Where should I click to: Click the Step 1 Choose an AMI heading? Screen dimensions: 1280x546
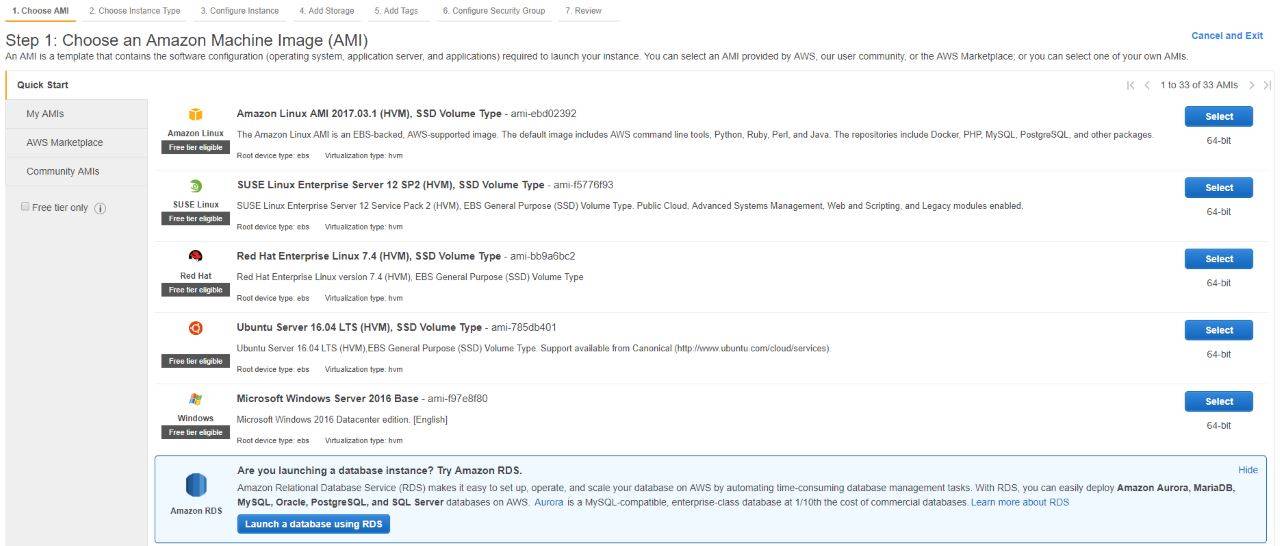(187, 41)
